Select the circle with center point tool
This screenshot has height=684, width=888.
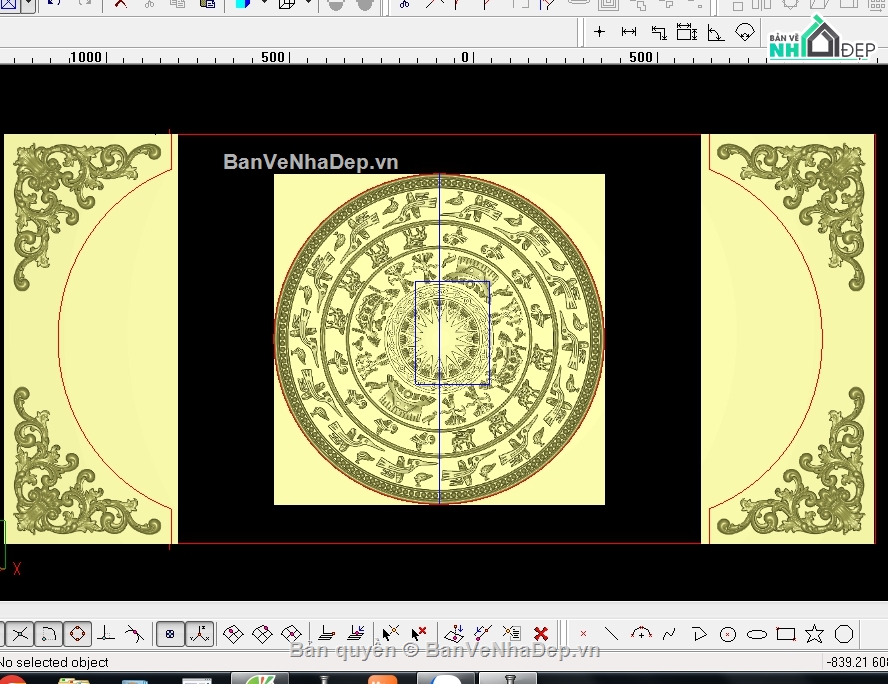728,634
